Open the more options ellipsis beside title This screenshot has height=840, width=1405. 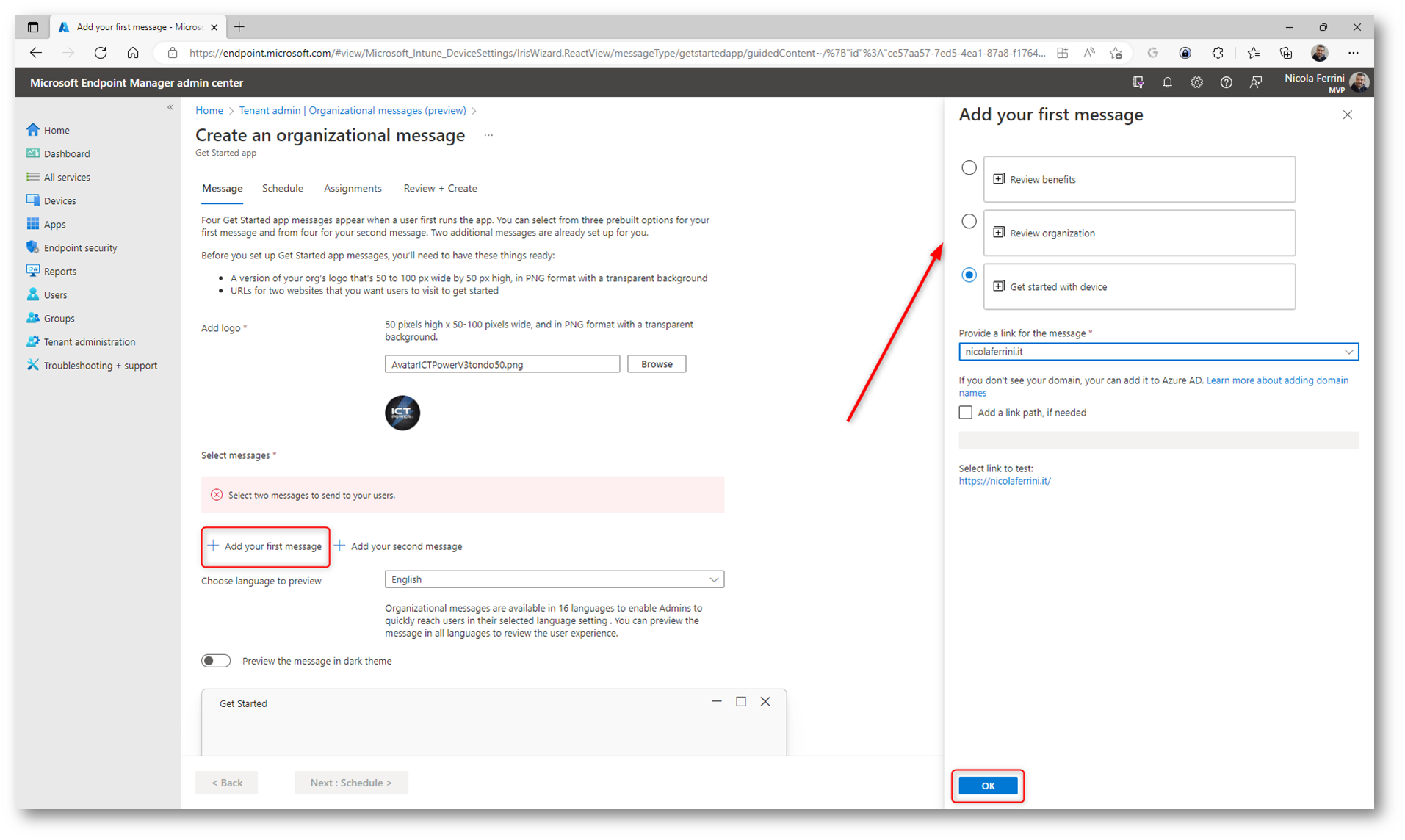tap(488, 135)
